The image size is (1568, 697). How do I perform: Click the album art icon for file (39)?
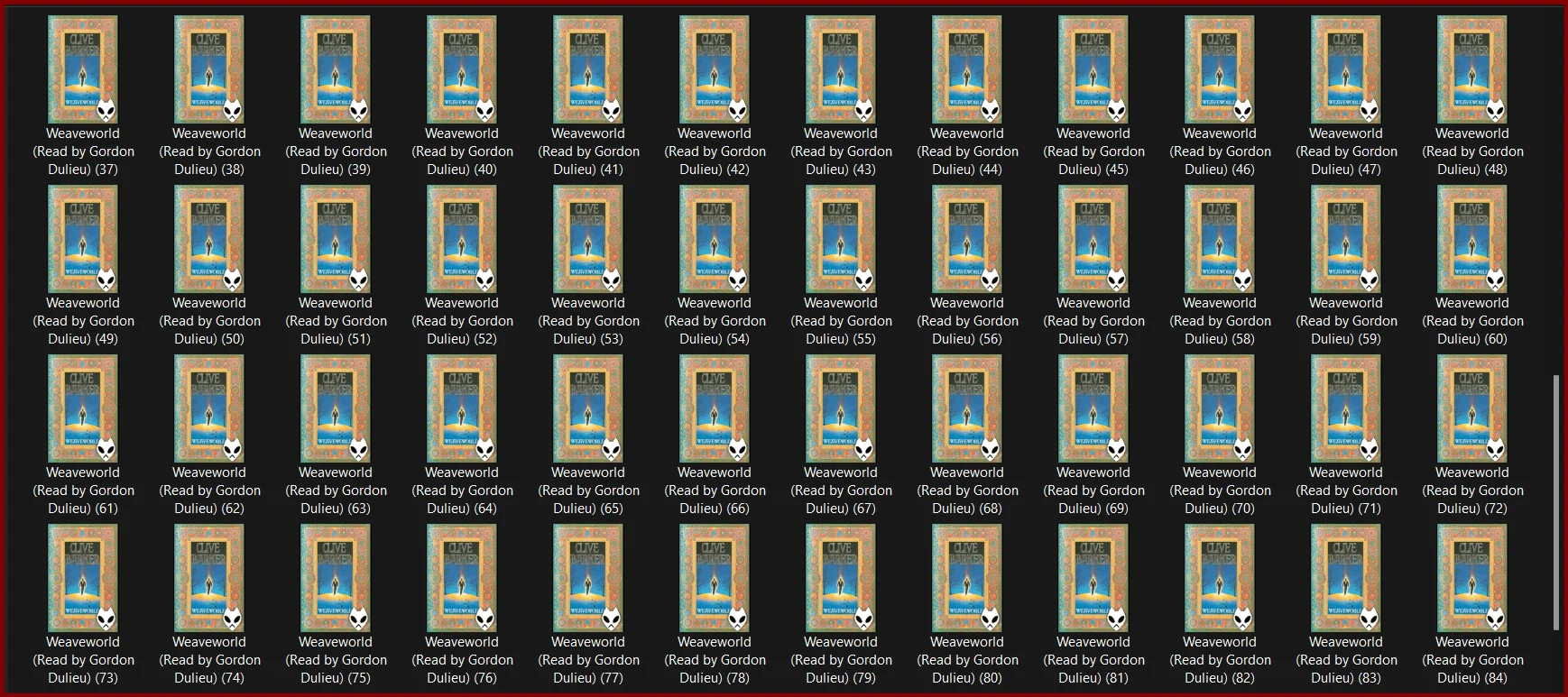(336, 69)
